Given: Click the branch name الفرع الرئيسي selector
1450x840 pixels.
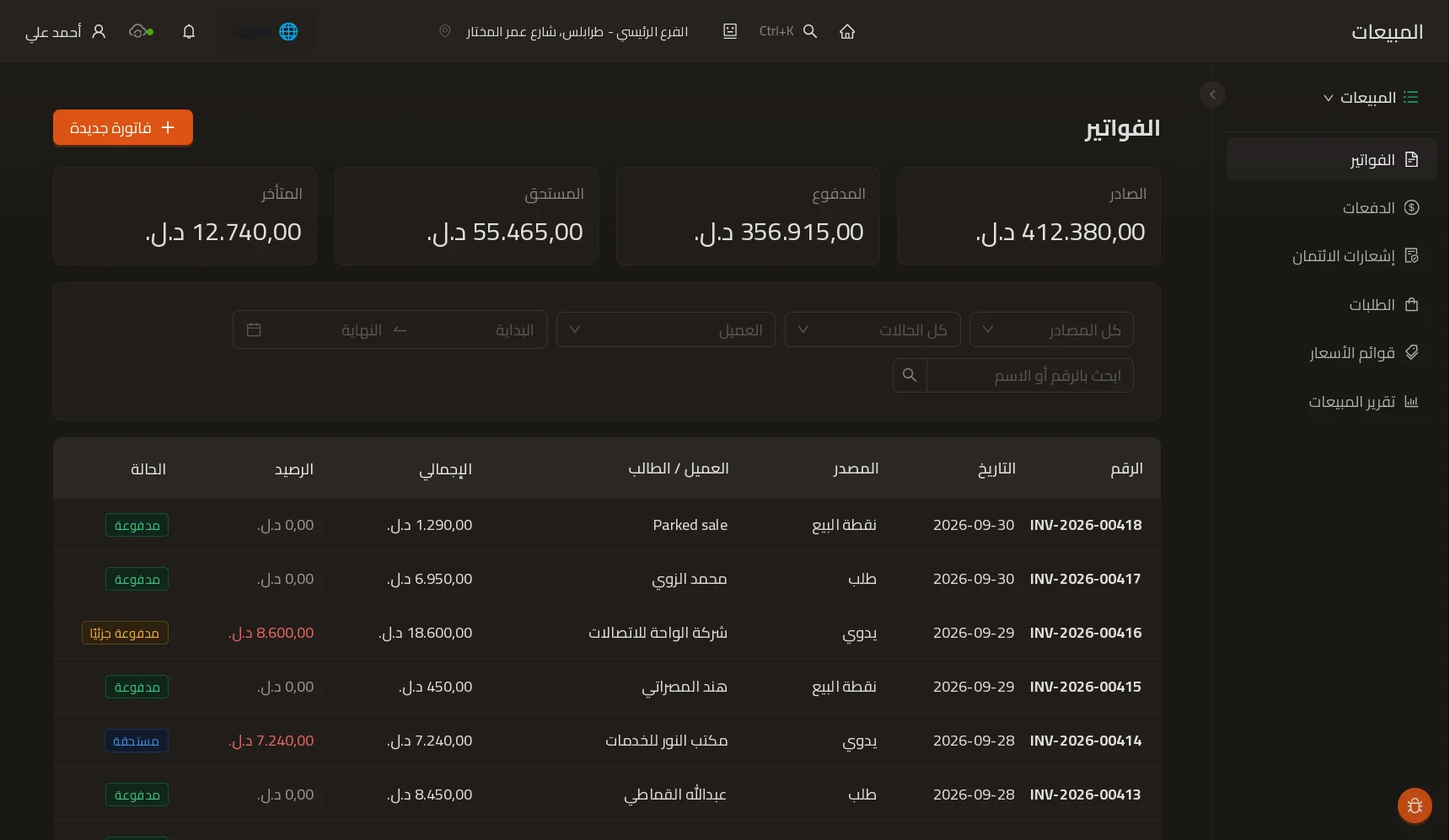Looking at the screenshot, I should (x=577, y=31).
